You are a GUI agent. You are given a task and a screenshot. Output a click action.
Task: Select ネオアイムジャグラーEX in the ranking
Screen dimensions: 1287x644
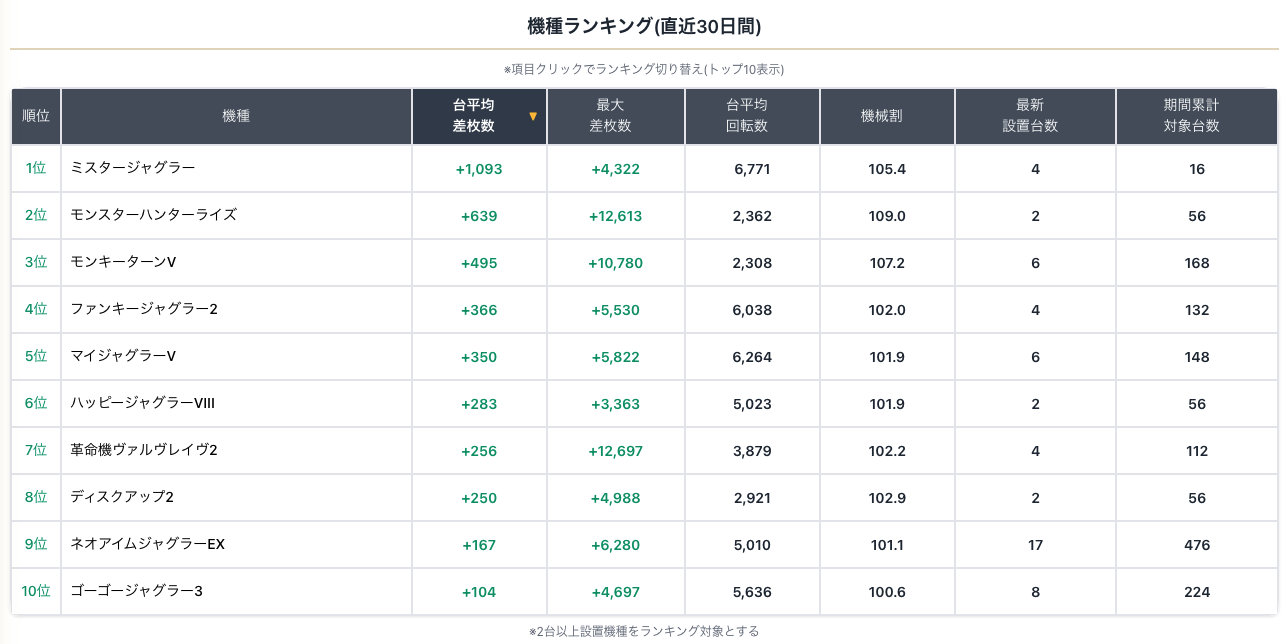point(148,544)
